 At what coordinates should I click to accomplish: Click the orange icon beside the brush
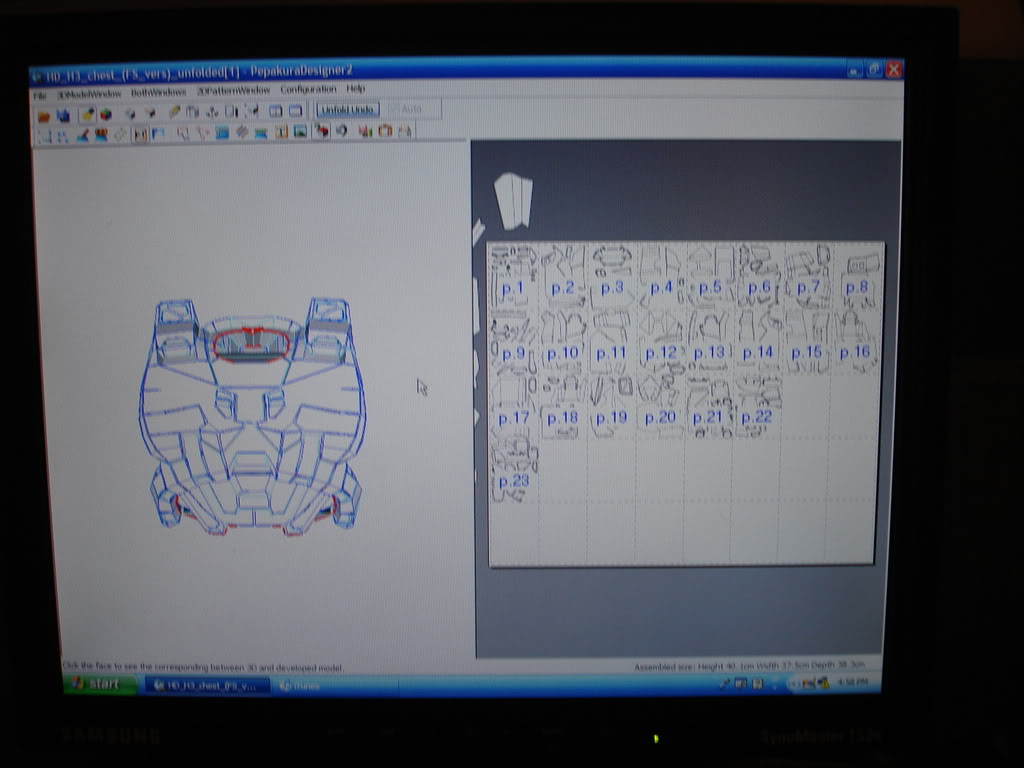[x=101, y=135]
